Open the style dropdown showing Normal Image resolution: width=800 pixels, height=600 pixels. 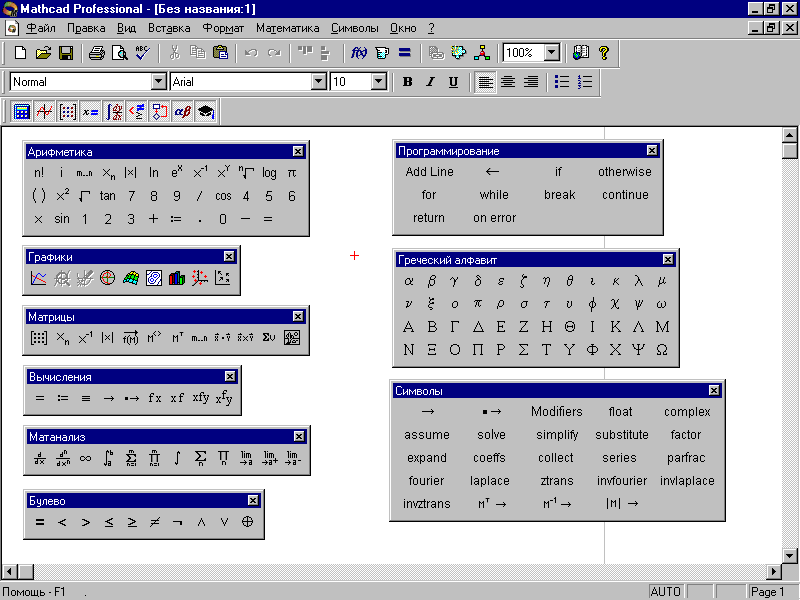point(159,82)
